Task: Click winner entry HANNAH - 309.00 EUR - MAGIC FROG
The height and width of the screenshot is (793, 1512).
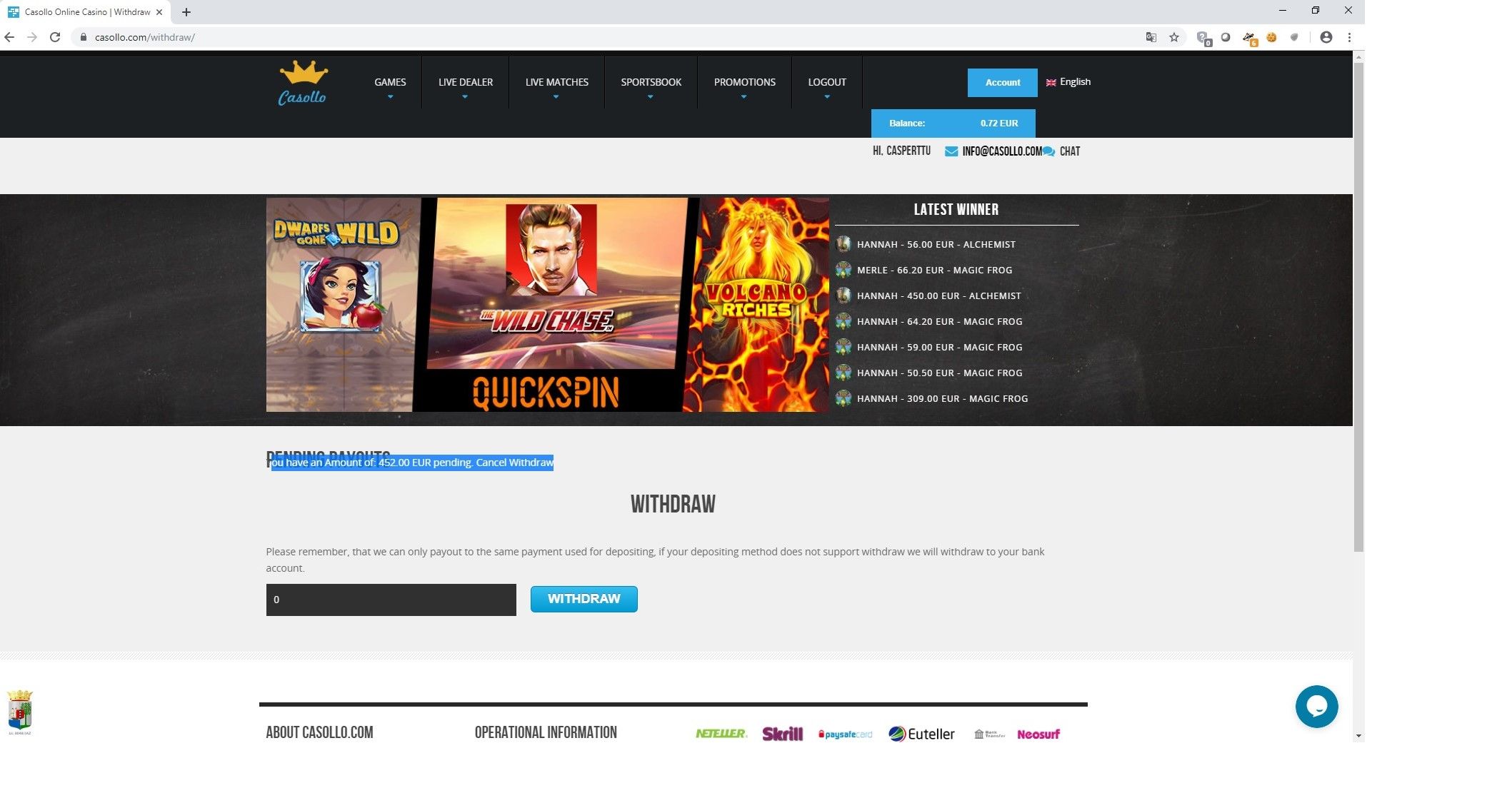Action: coord(942,398)
